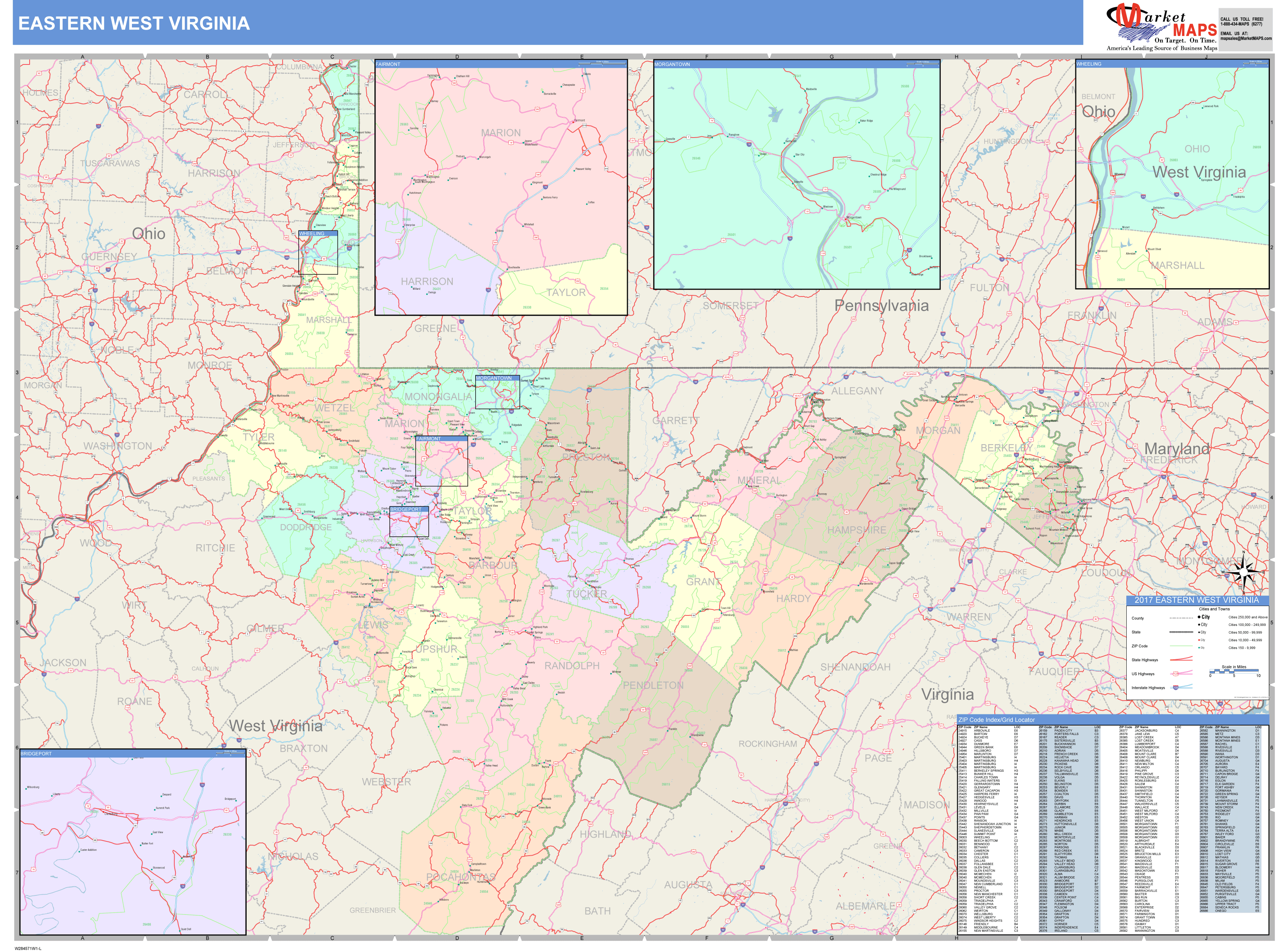Screen dimensions: 1283x952
Task: Select the US Highways legend symbol
Action: click(1181, 672)
